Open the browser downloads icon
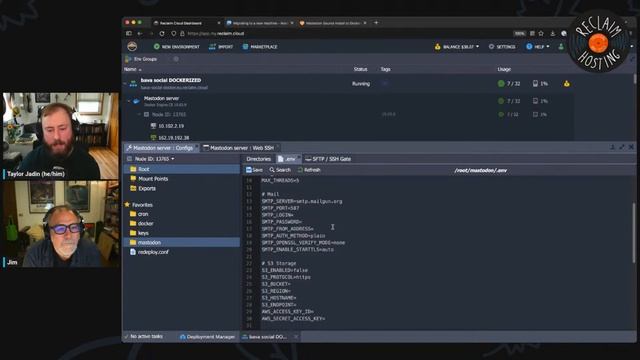The height and width of the screenshot is (360, 640). (x=553, y=33)
